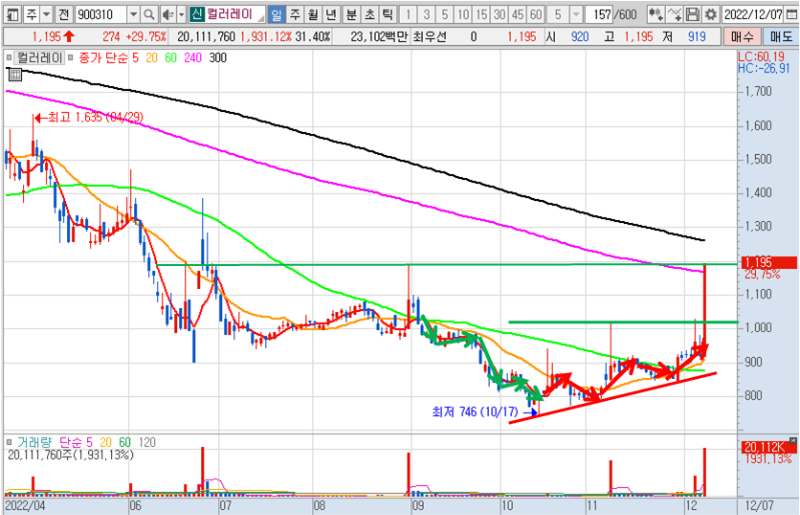800x515 pixels.
Task: Toggle the square marker before 거래량 label
Action: pos(9,442)
